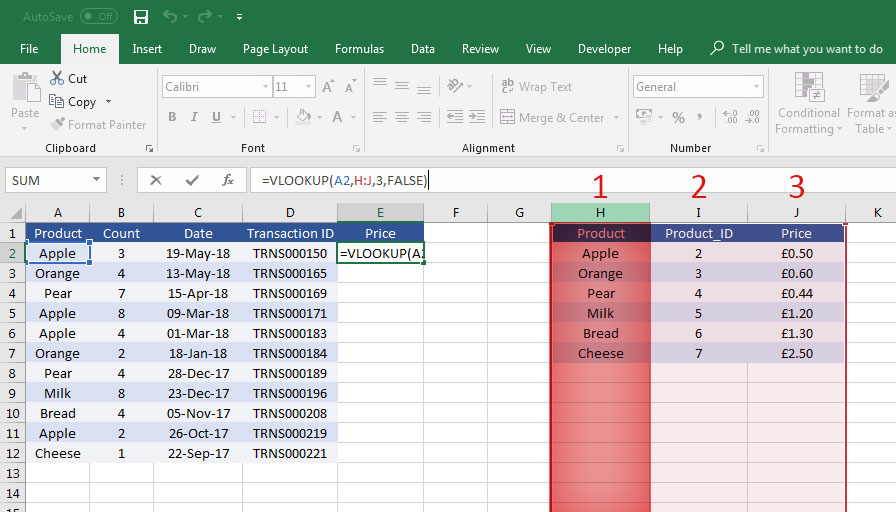Click the Decrease Decimal icon
896x512 pixels.
pyautogui.click(x=753, y=117)
